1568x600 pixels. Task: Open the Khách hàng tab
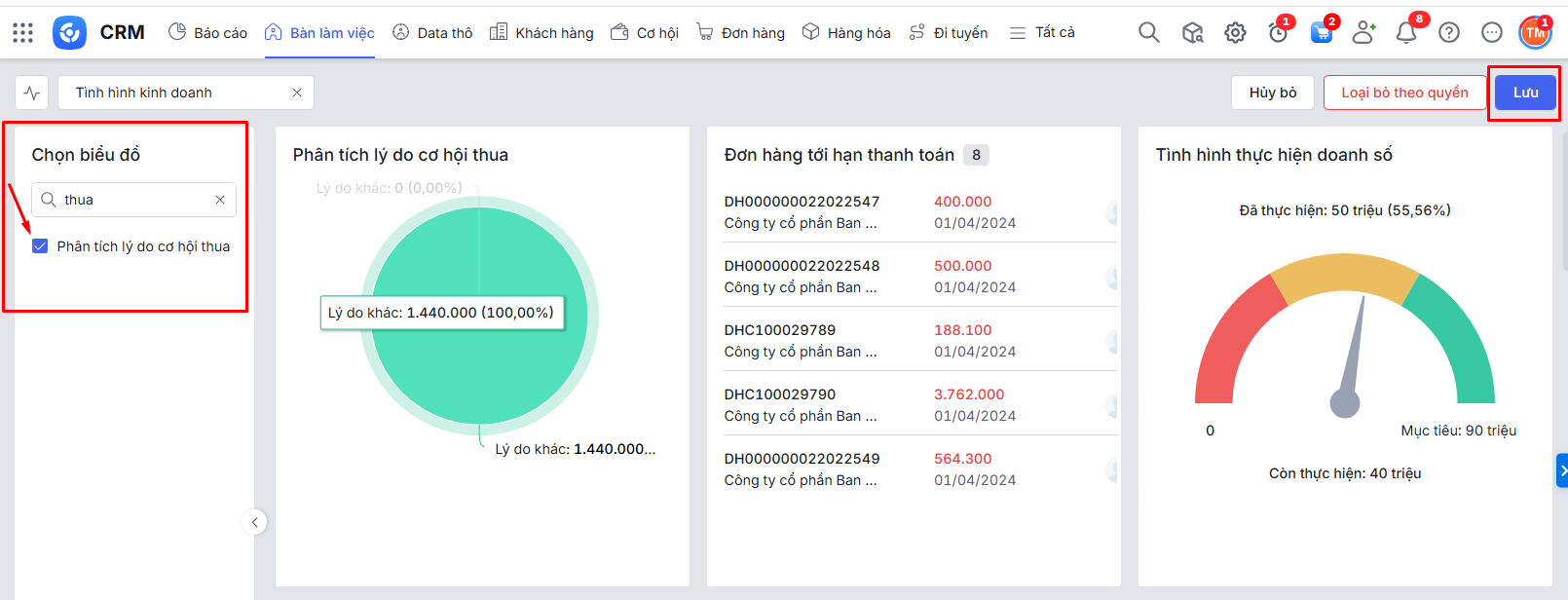(x=541, y=33)
